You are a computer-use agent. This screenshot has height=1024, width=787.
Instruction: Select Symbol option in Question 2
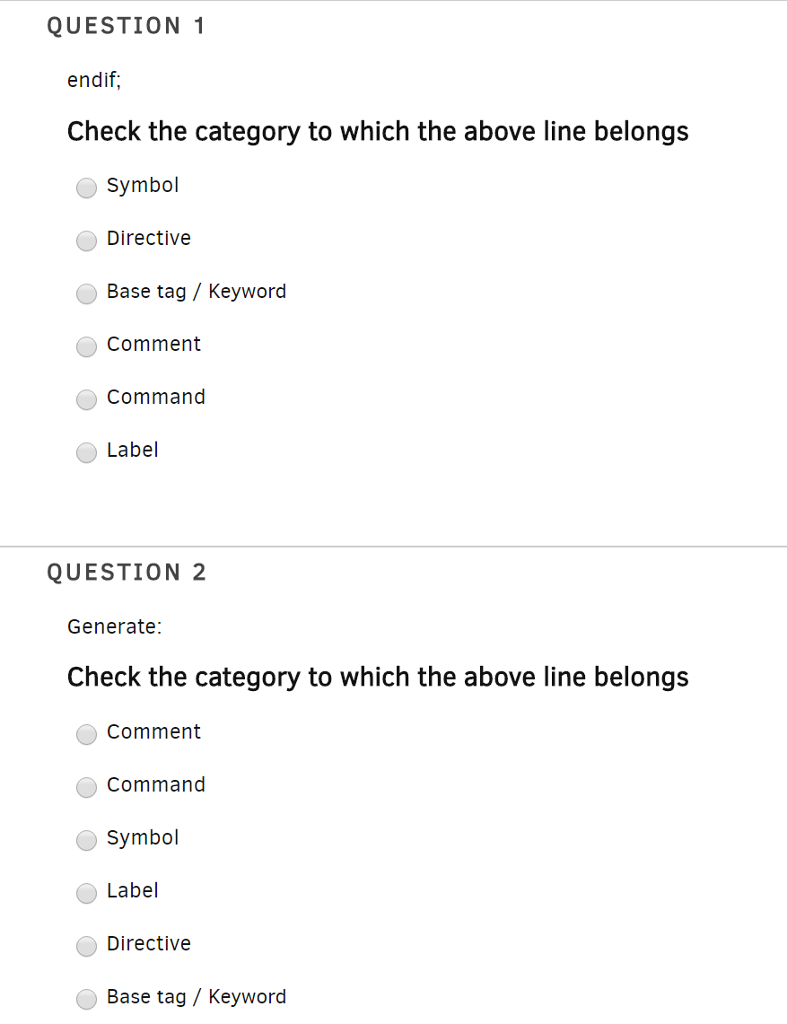[x=86, y=840]
